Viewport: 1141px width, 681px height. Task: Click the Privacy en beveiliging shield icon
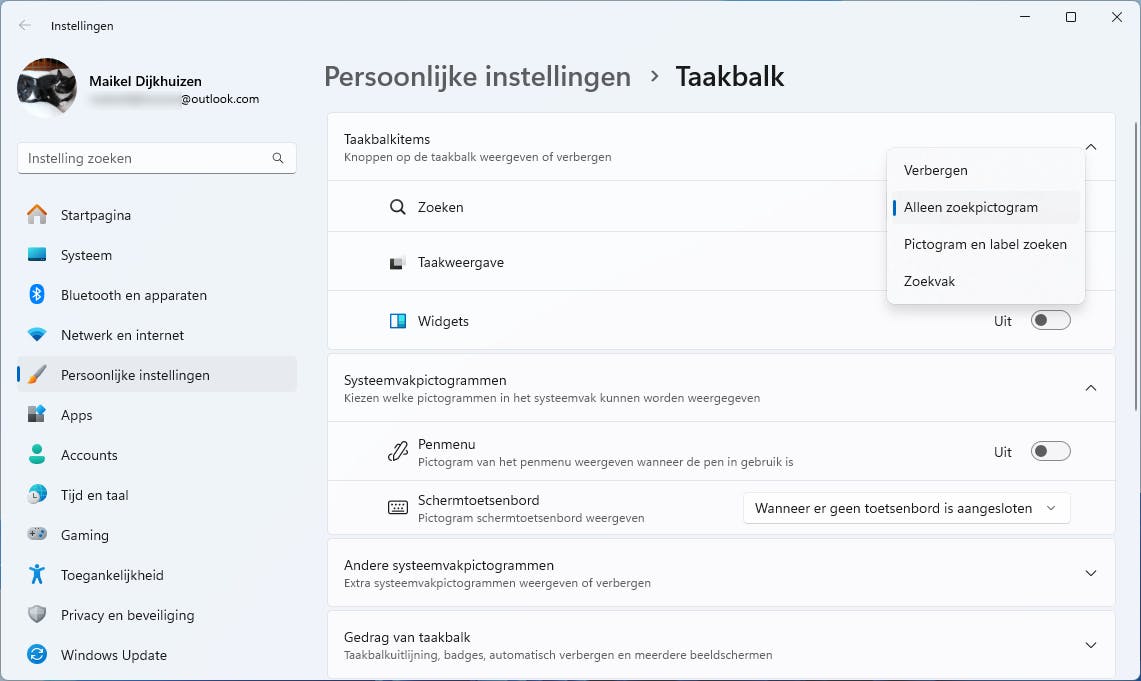click(x=37, y=615)
